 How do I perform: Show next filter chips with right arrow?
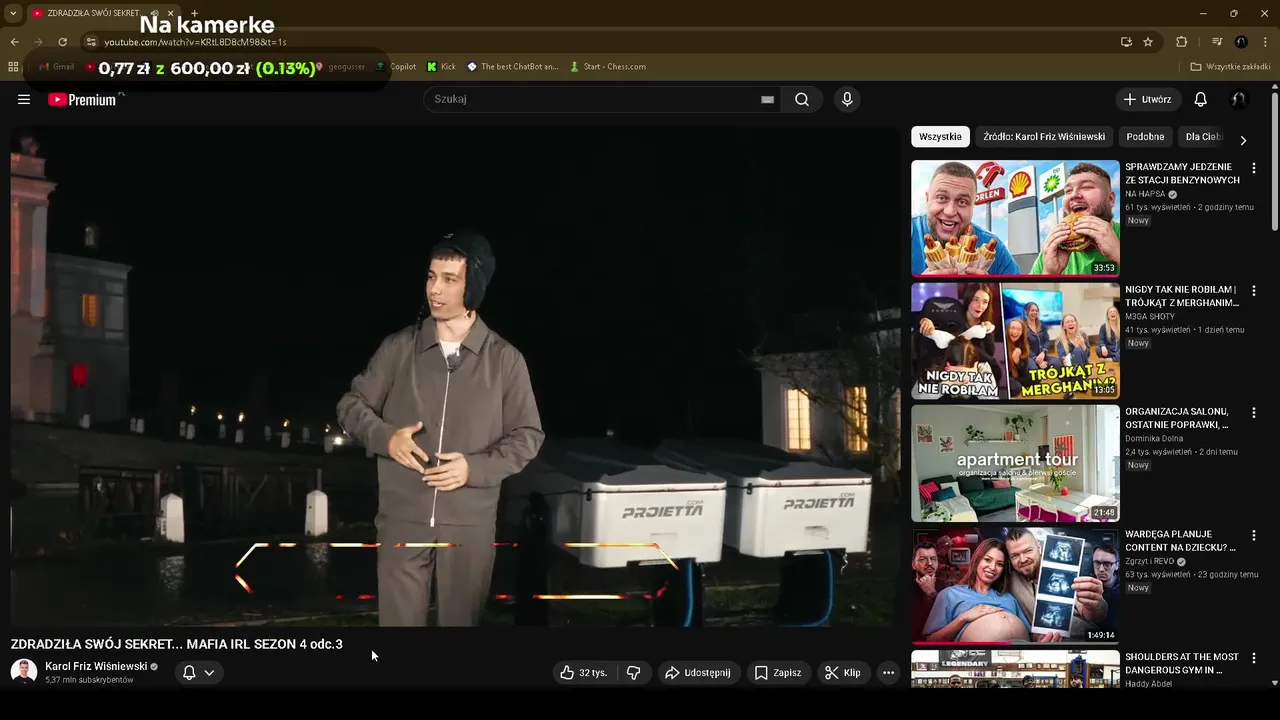click(x=1243, y=141)
